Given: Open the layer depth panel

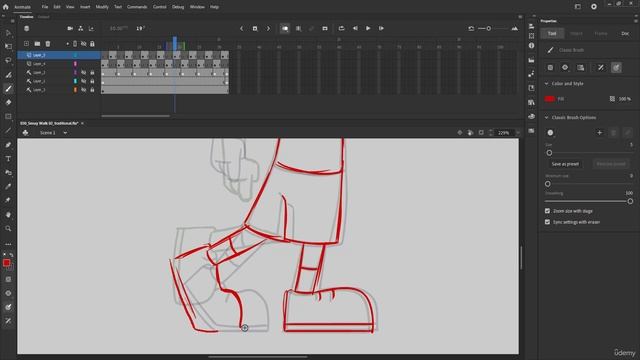Looking at the screenshot, I should pos(91,28).
